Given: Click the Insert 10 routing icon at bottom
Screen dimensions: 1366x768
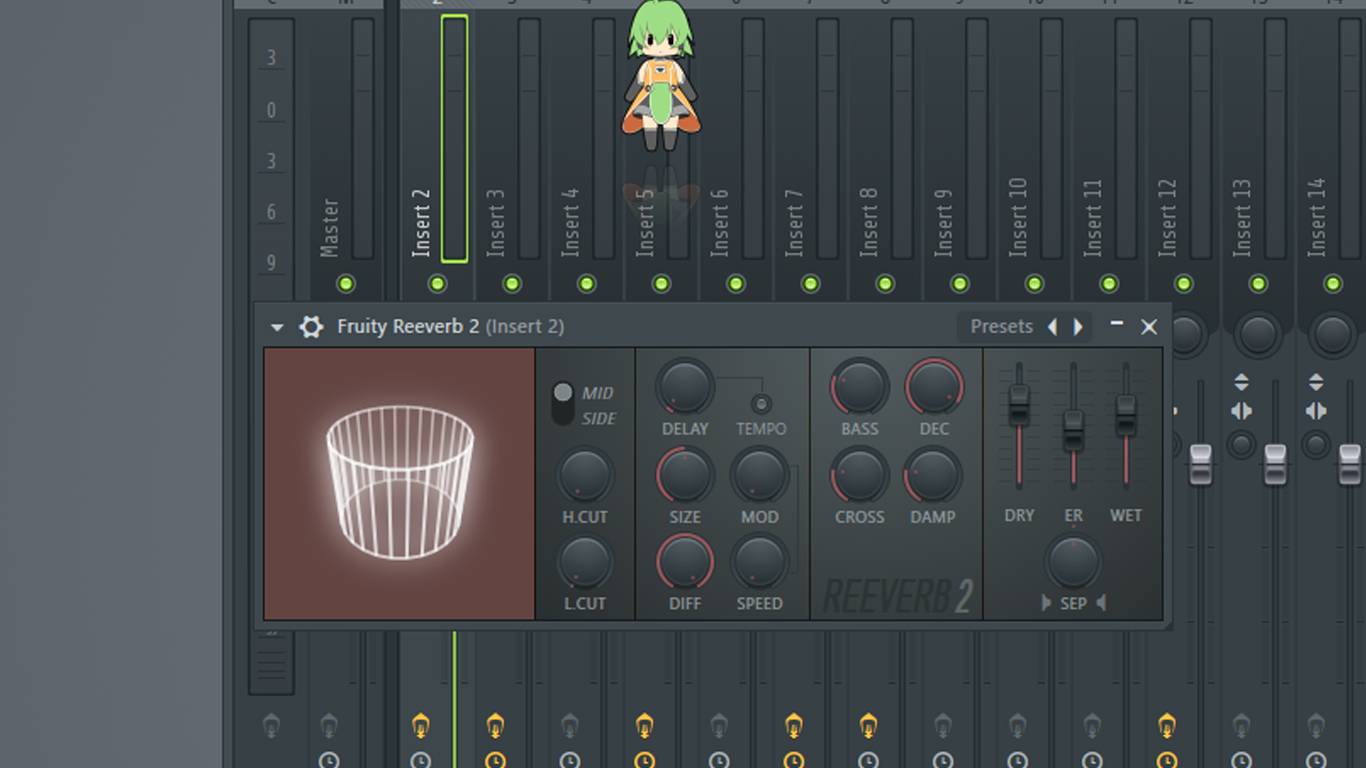Looking at the screenshot, I should coord(1017,726).
